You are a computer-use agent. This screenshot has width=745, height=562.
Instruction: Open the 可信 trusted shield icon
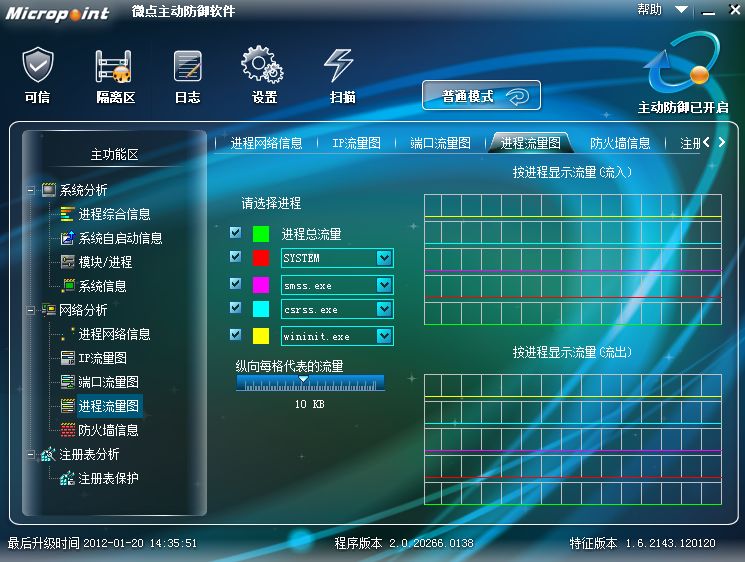[38, 65]
